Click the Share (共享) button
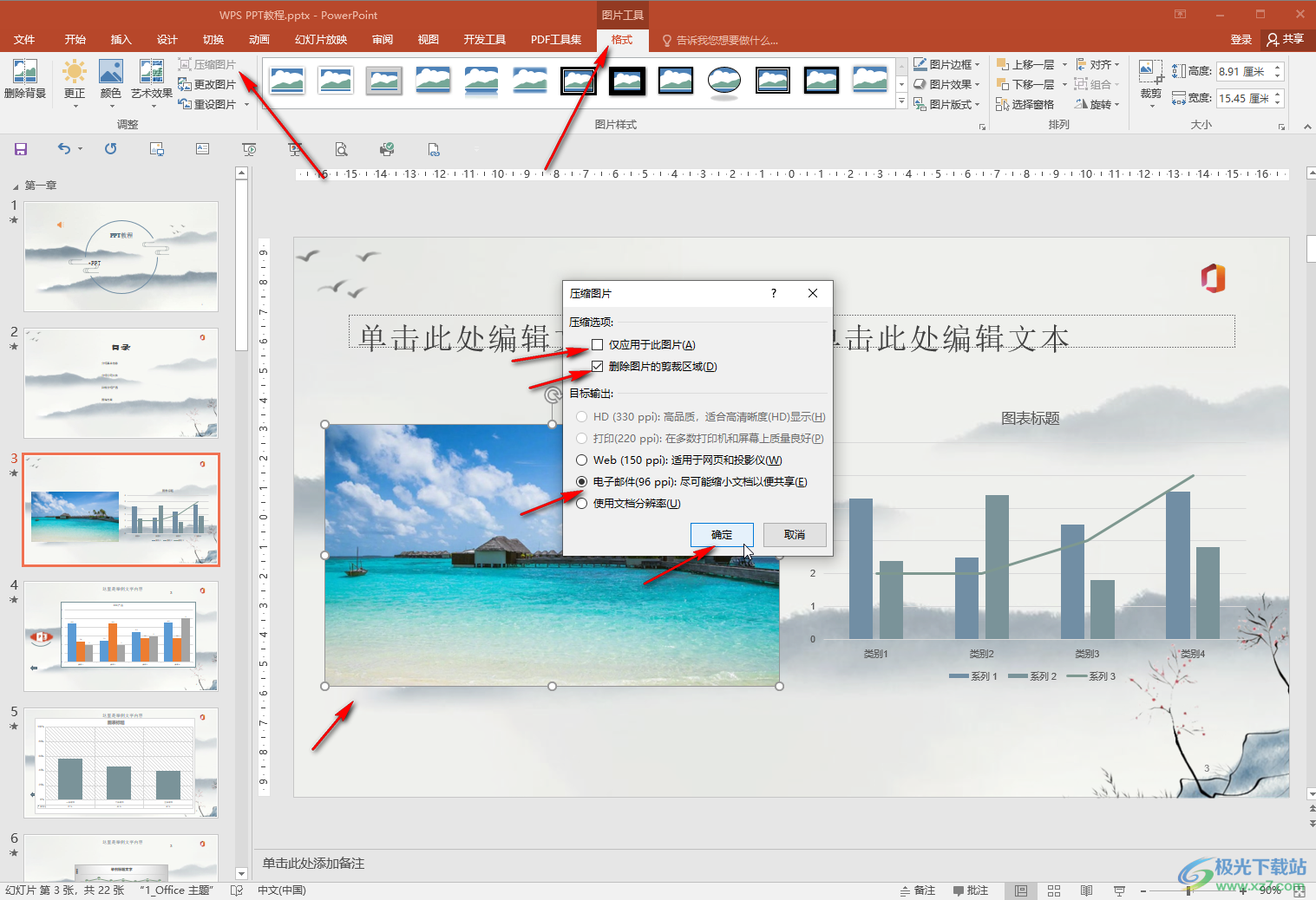1316x900 pixels. click(x=1286, y=39)
